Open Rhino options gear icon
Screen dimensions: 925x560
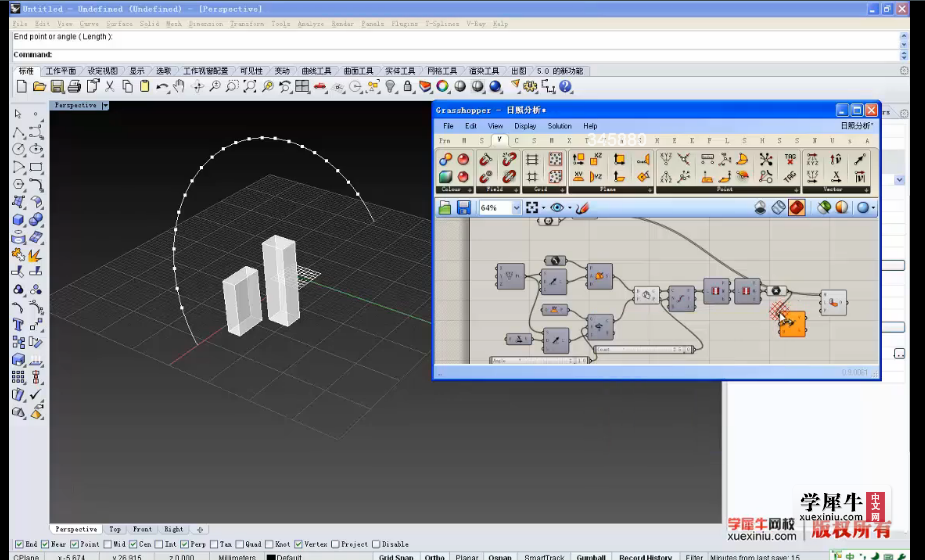(530, 87)
